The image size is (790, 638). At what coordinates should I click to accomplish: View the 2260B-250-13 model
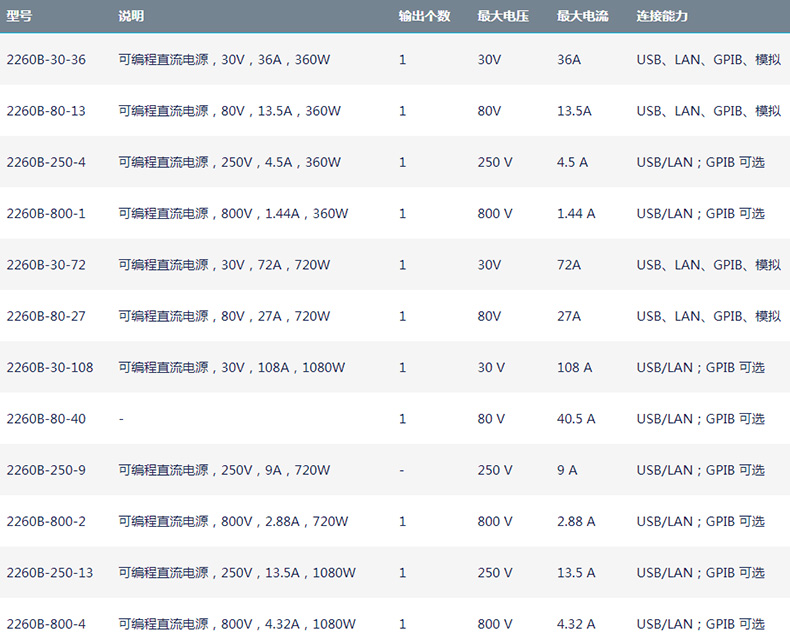(50, 573)
